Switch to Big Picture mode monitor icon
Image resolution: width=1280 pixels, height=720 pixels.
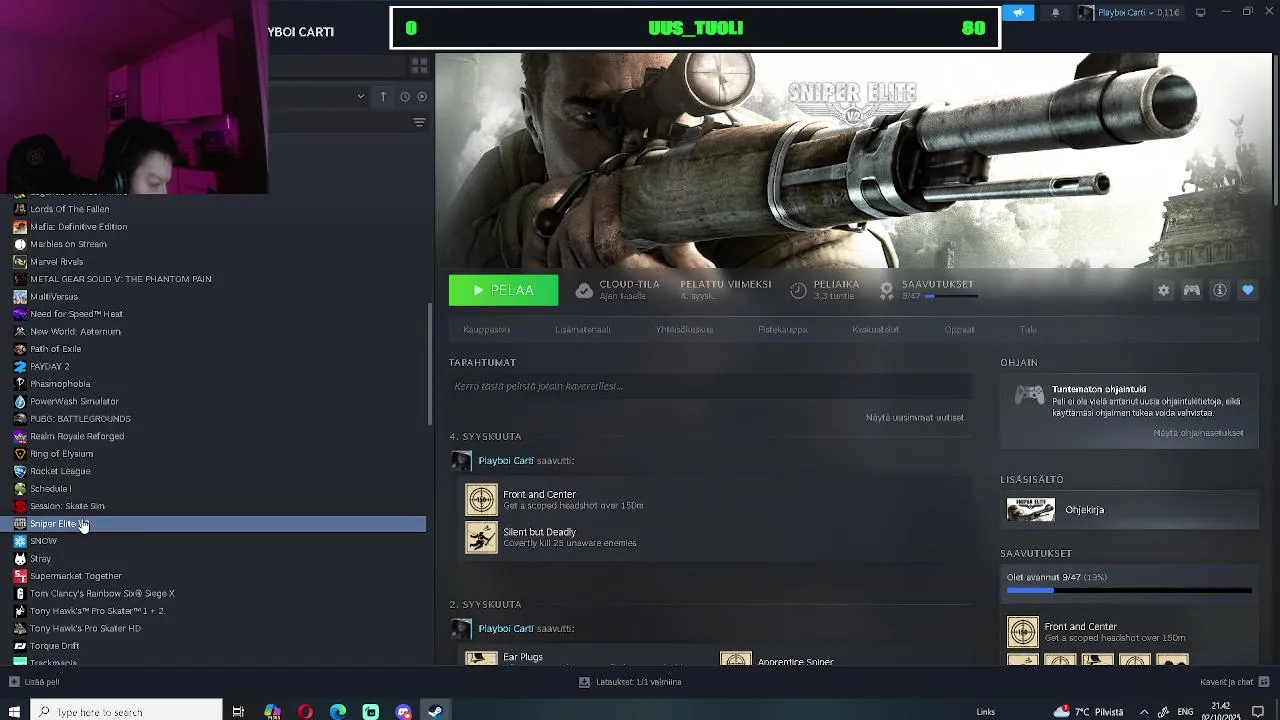1201,13
